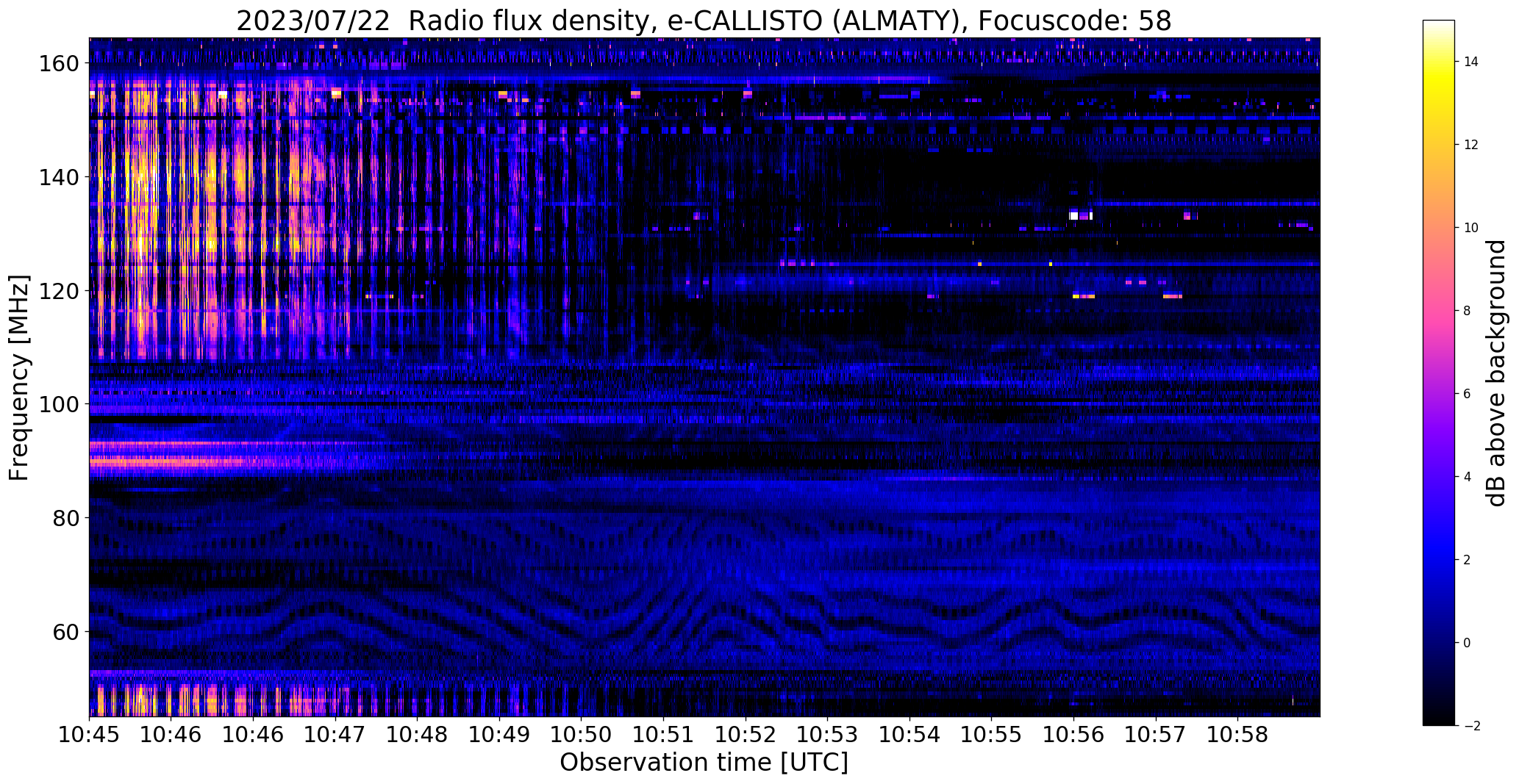Click the 10:55 time tick label

pyautogui.click(x=992, y=735)
